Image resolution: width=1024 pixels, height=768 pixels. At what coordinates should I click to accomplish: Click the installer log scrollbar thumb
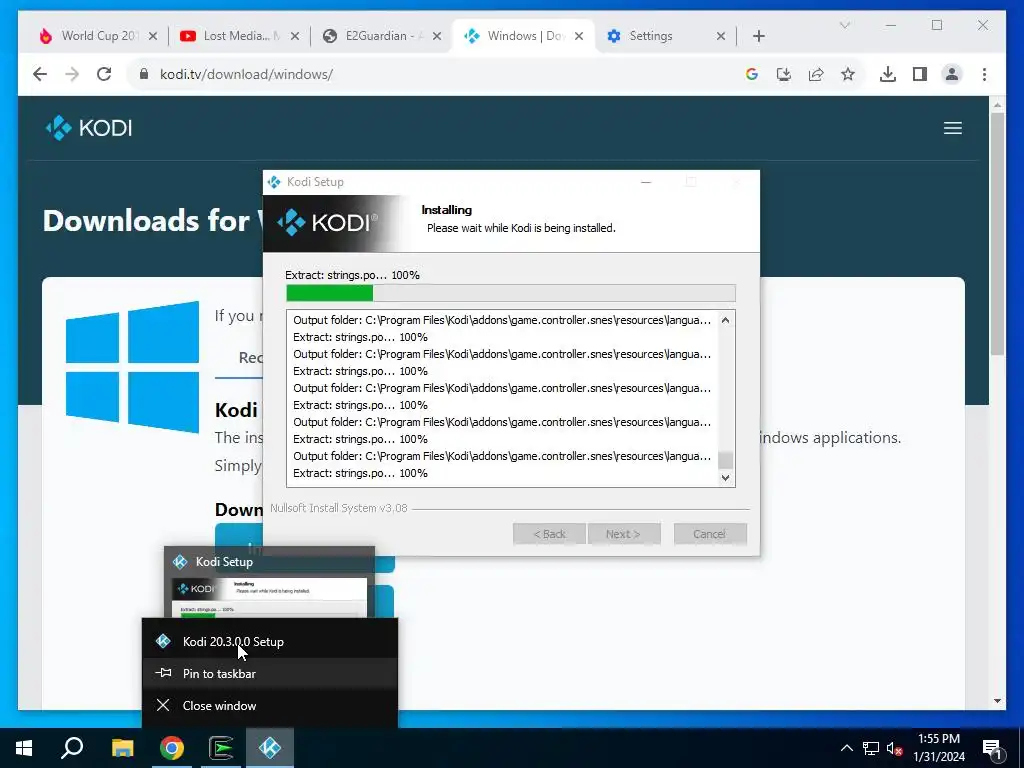(x=725, y=460)
